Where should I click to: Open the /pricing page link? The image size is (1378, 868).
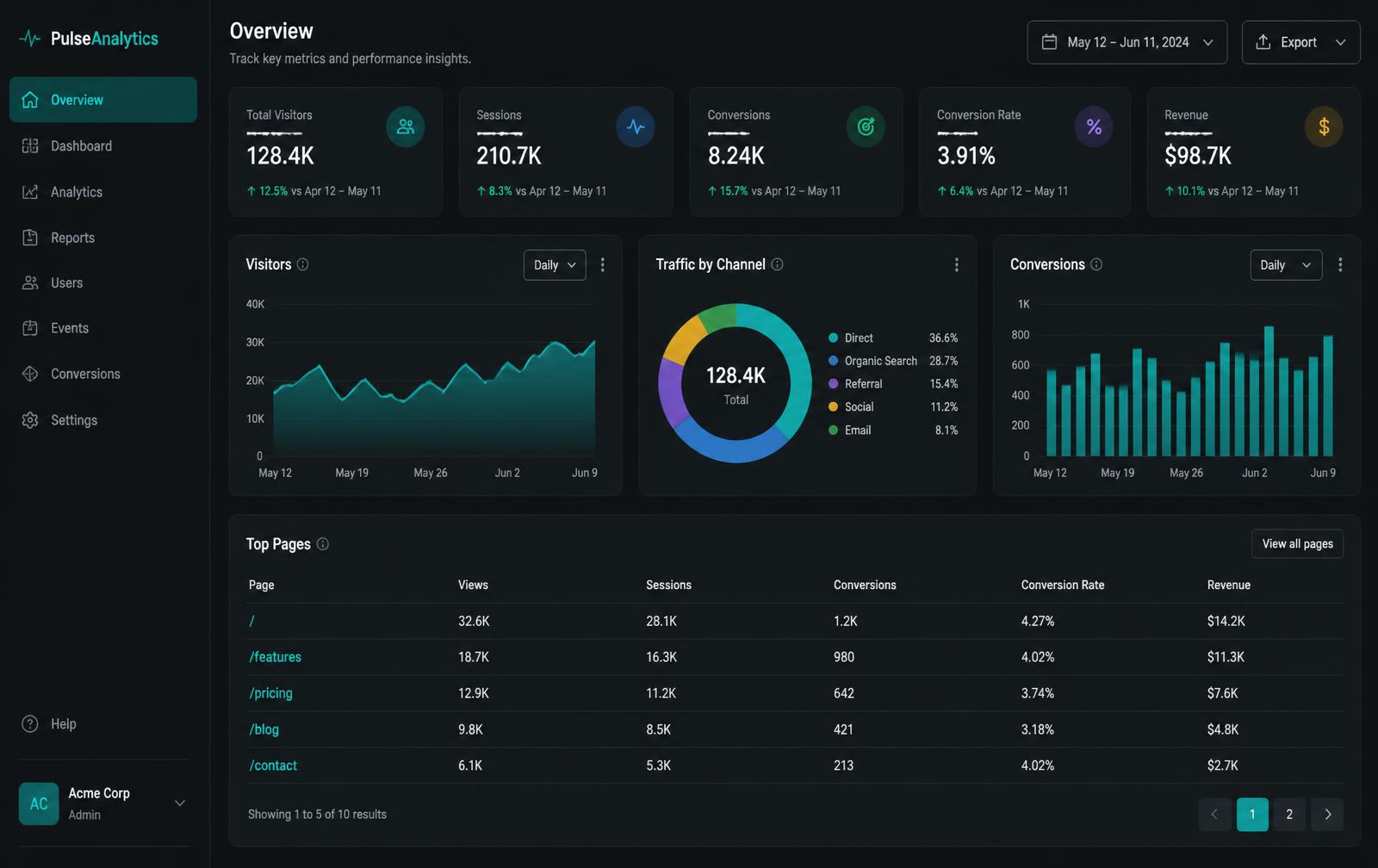(x=271, y=693)
